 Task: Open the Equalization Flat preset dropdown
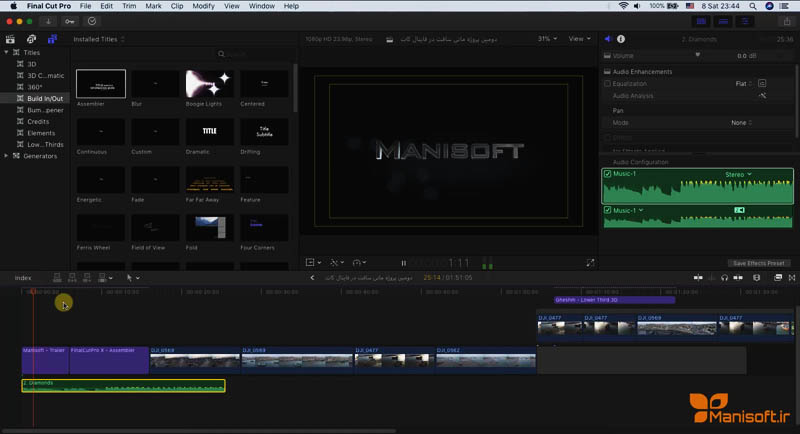[743, 84]
